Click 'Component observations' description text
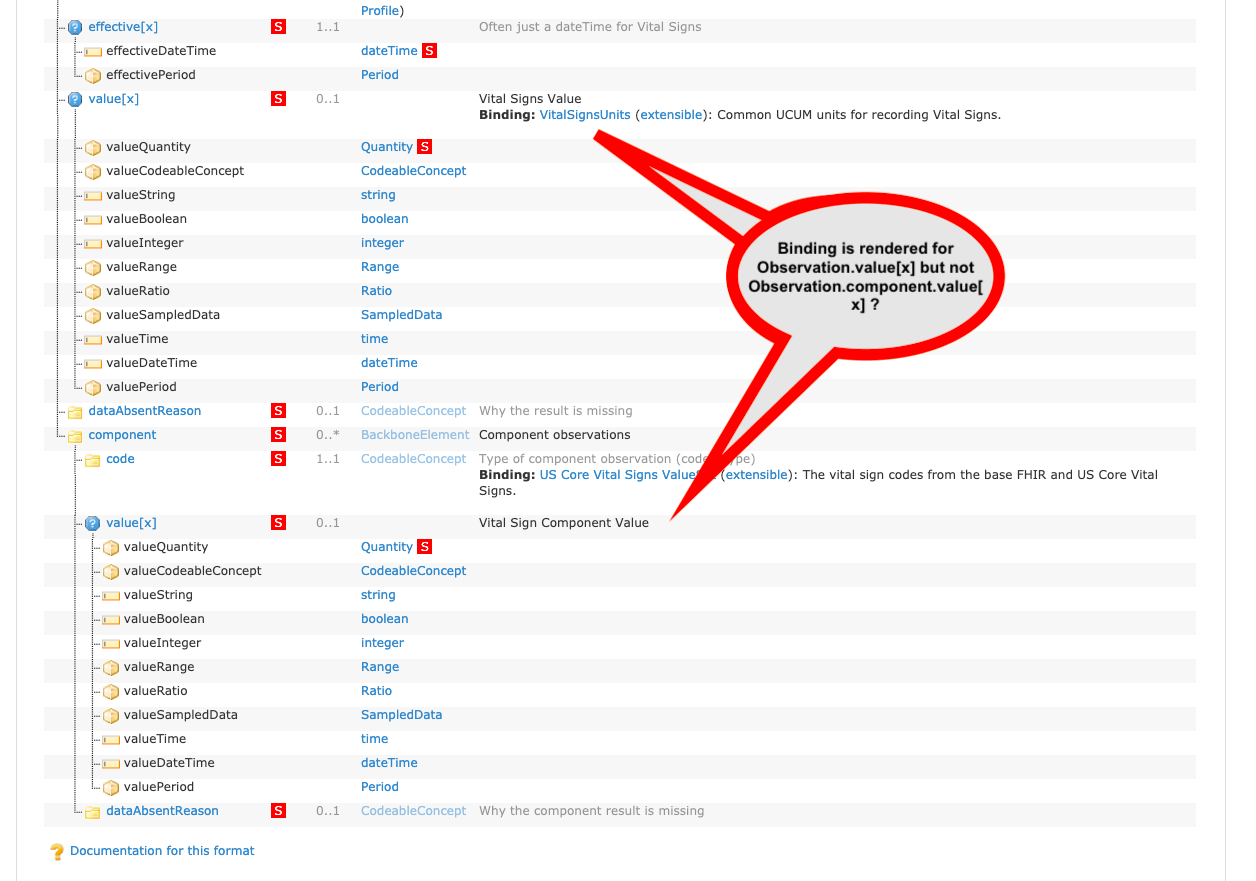 coord(555,435)
